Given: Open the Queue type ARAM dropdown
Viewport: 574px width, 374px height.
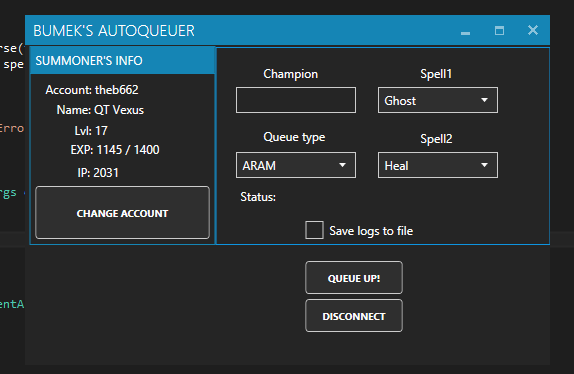Looking at the screenshot, I should click(x=296, y=165).
